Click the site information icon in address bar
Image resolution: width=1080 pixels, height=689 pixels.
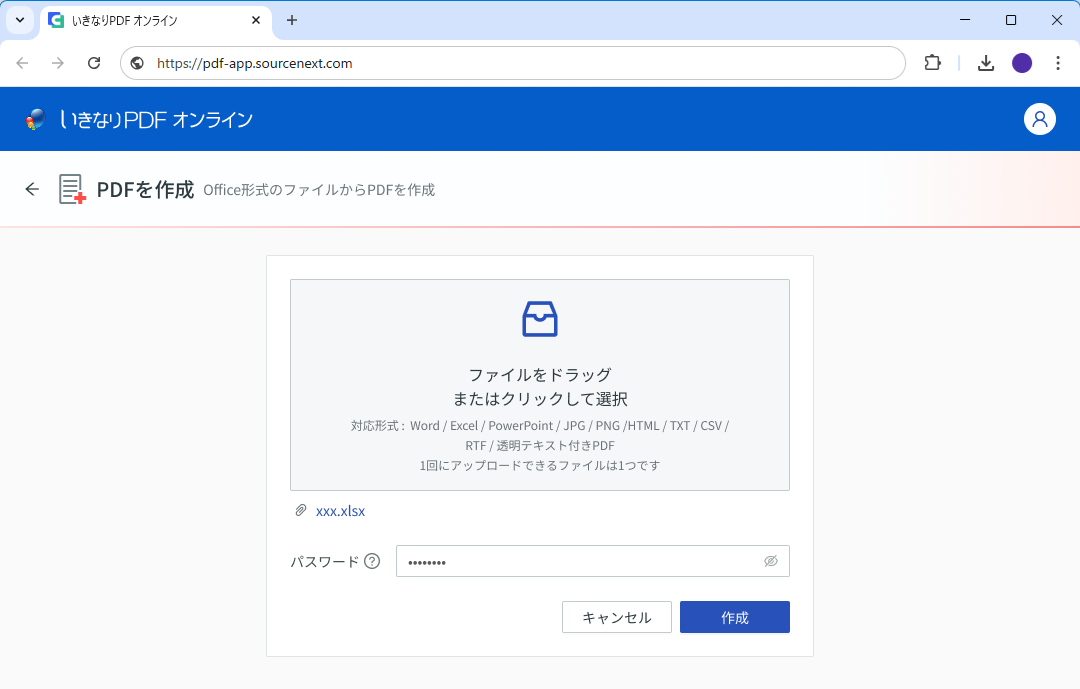135,62
